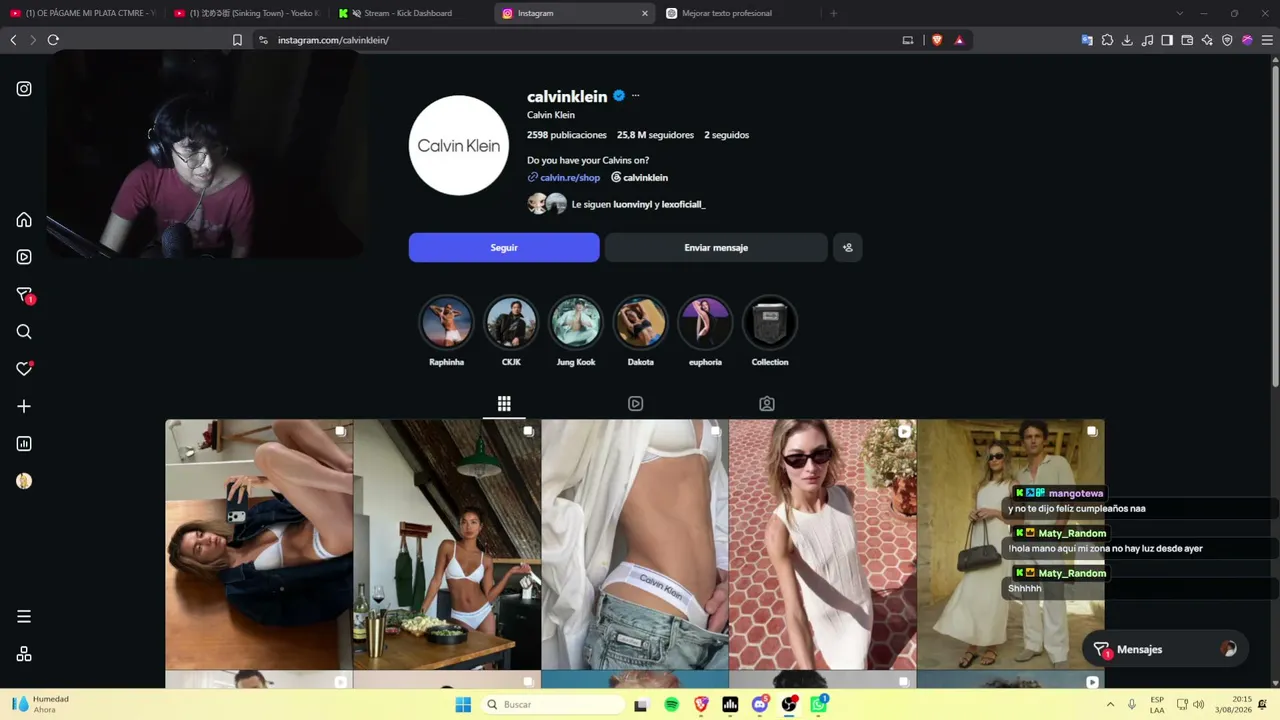Screen dimensions: 1280x720
Task: Open the Mensajes floating button
Action: pos(1164,649)
